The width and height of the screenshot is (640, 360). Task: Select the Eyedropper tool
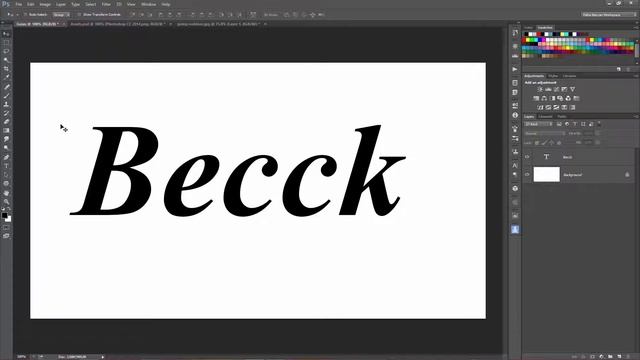(6, 77)
